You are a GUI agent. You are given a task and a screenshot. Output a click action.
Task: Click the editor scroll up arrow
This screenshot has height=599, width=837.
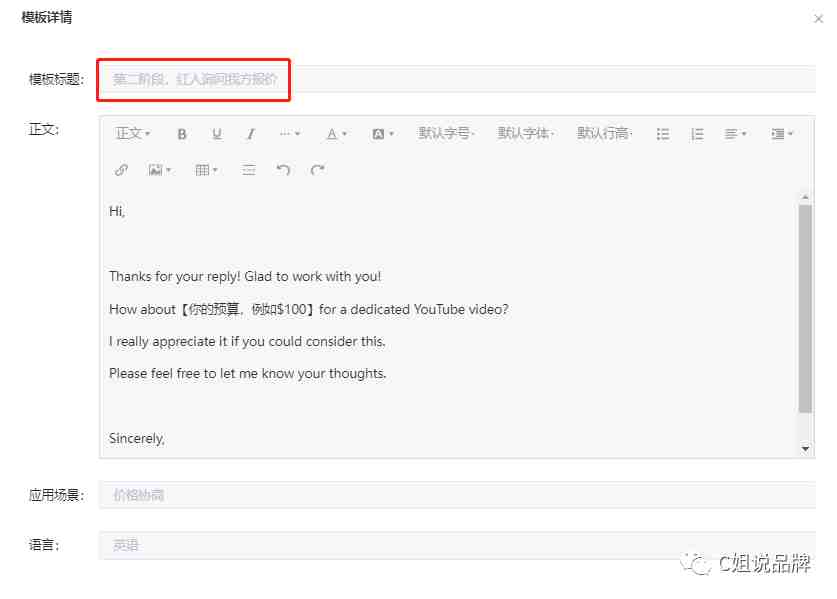[x=805, y=198]
